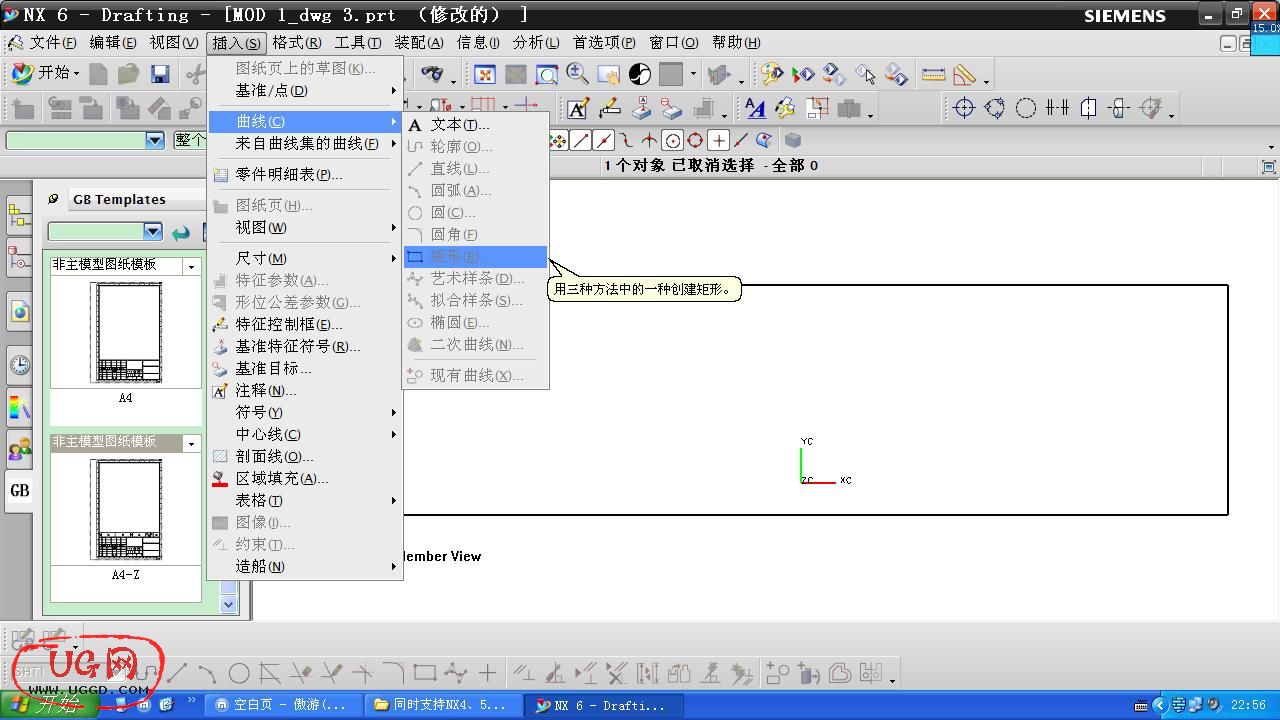Expand the second 非主模型图纸模板 dropdown arrow
The image size is (1280, 720).
click(191, 444)
